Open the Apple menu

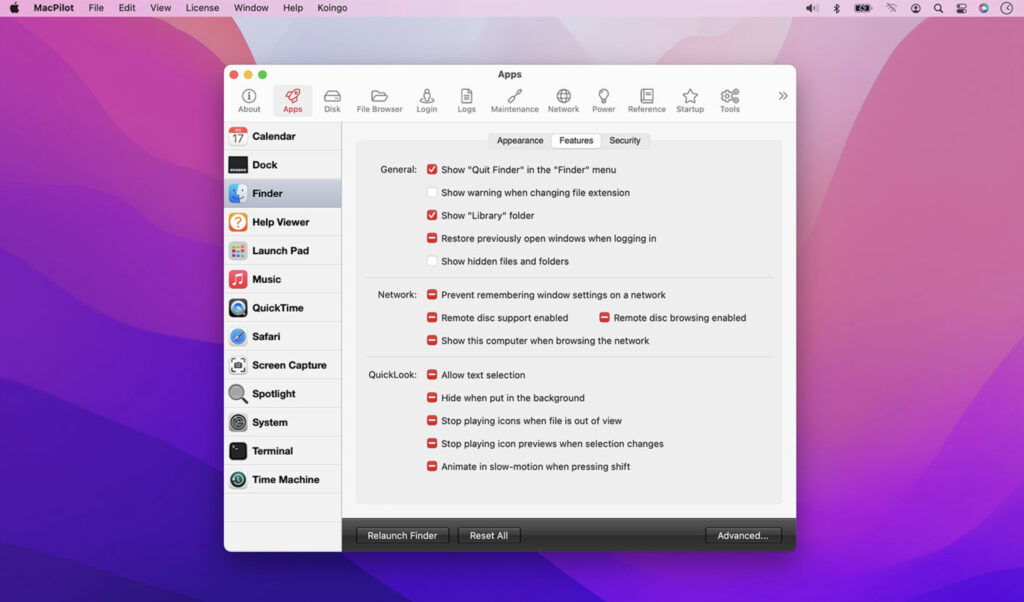tap(14, 8)
